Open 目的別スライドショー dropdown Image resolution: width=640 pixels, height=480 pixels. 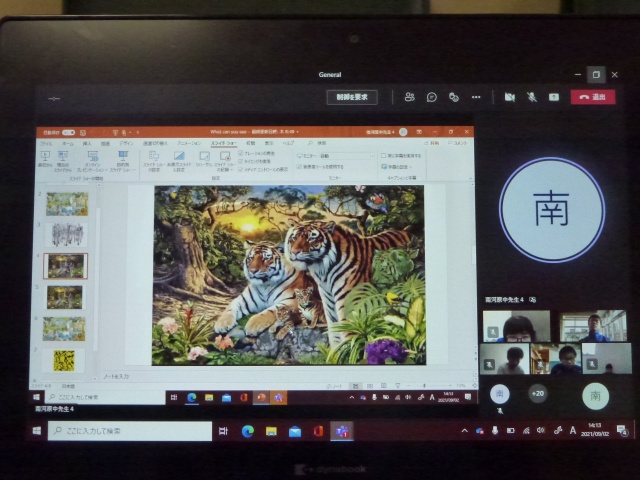coord(122,161)
